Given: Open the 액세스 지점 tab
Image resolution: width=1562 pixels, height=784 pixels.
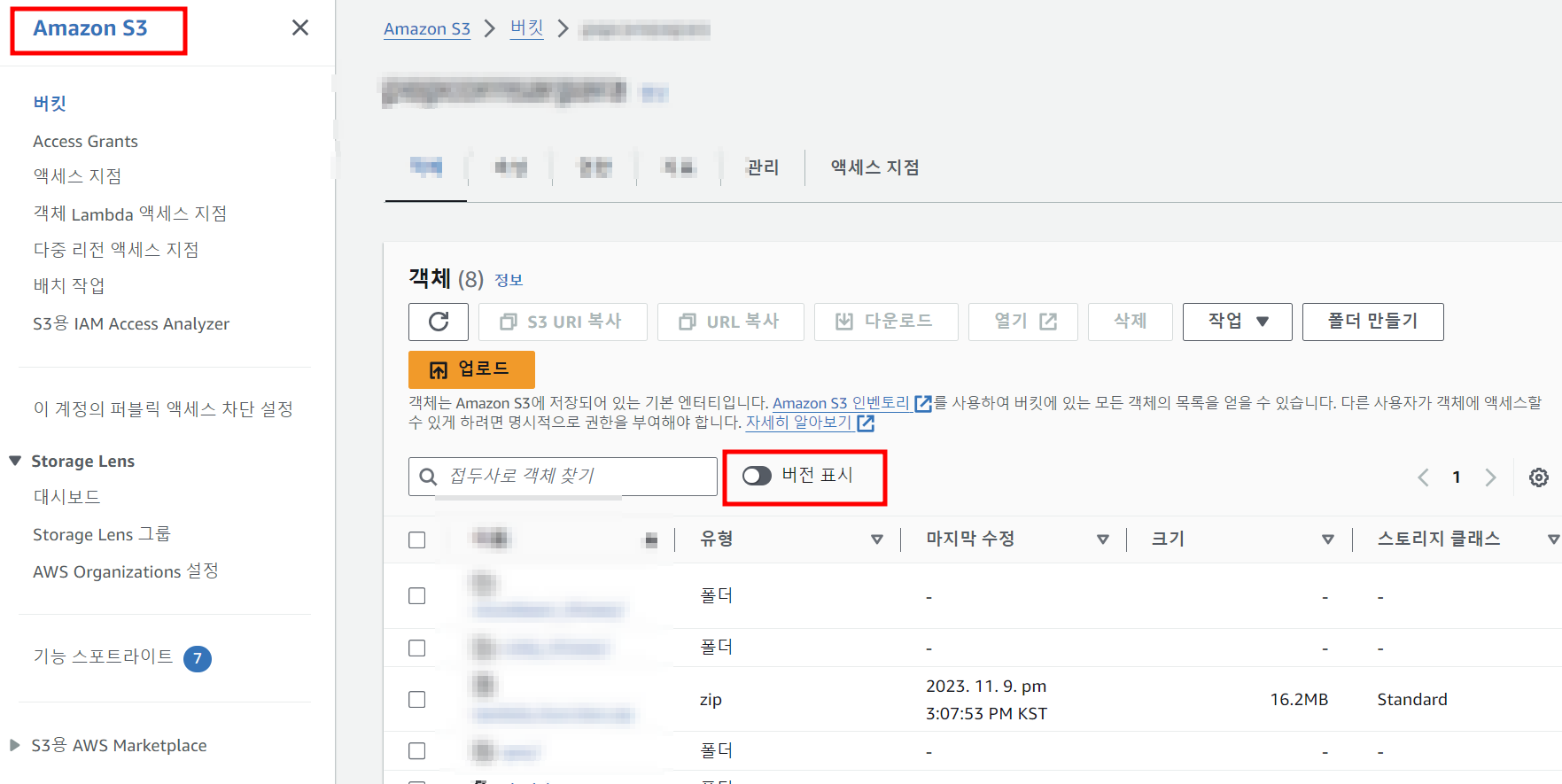Looking at the screenshot, I should click(874, 167).
